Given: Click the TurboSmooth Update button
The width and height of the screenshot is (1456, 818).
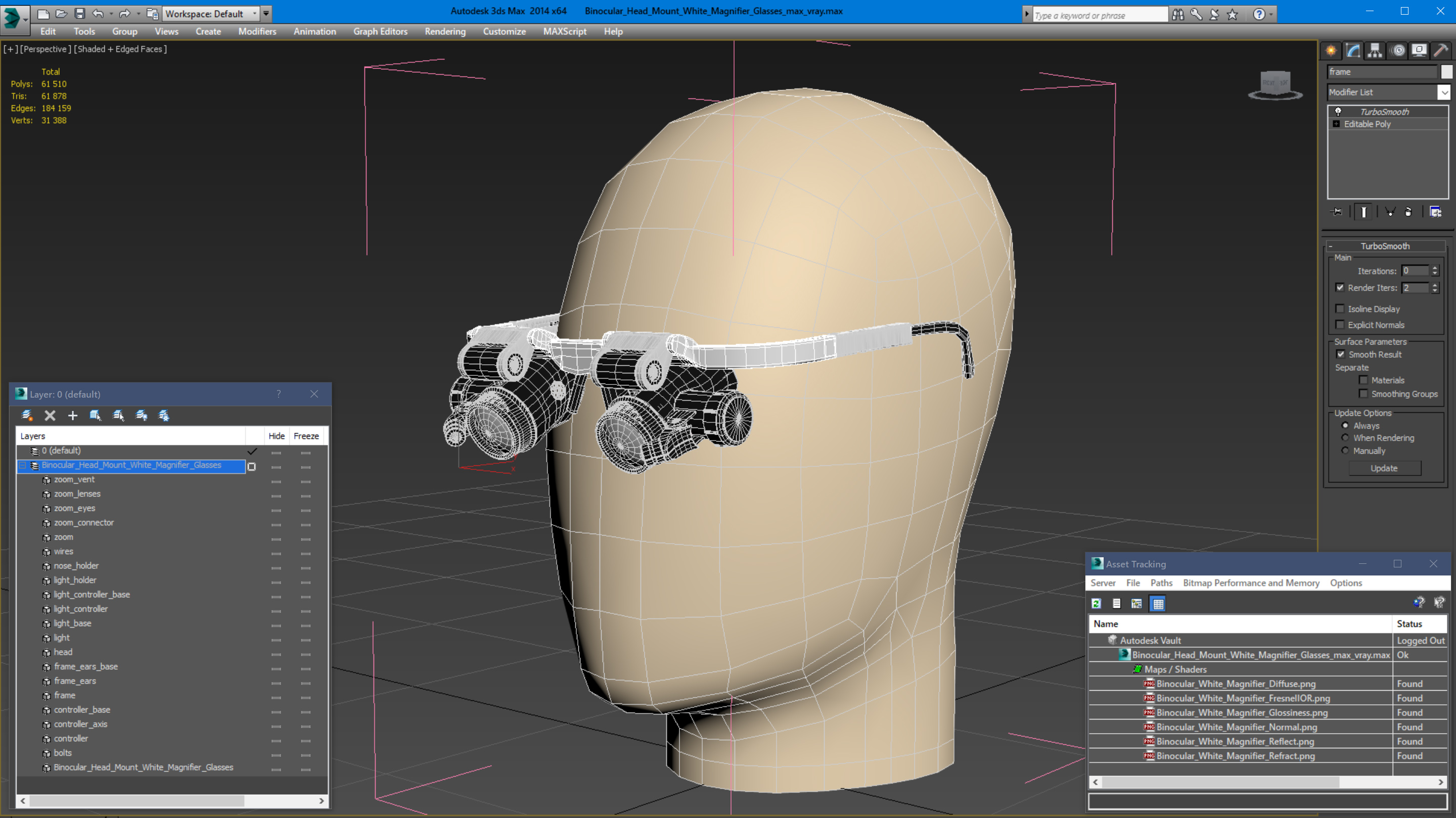Looking at the screenshot, I should (1384, 468).
